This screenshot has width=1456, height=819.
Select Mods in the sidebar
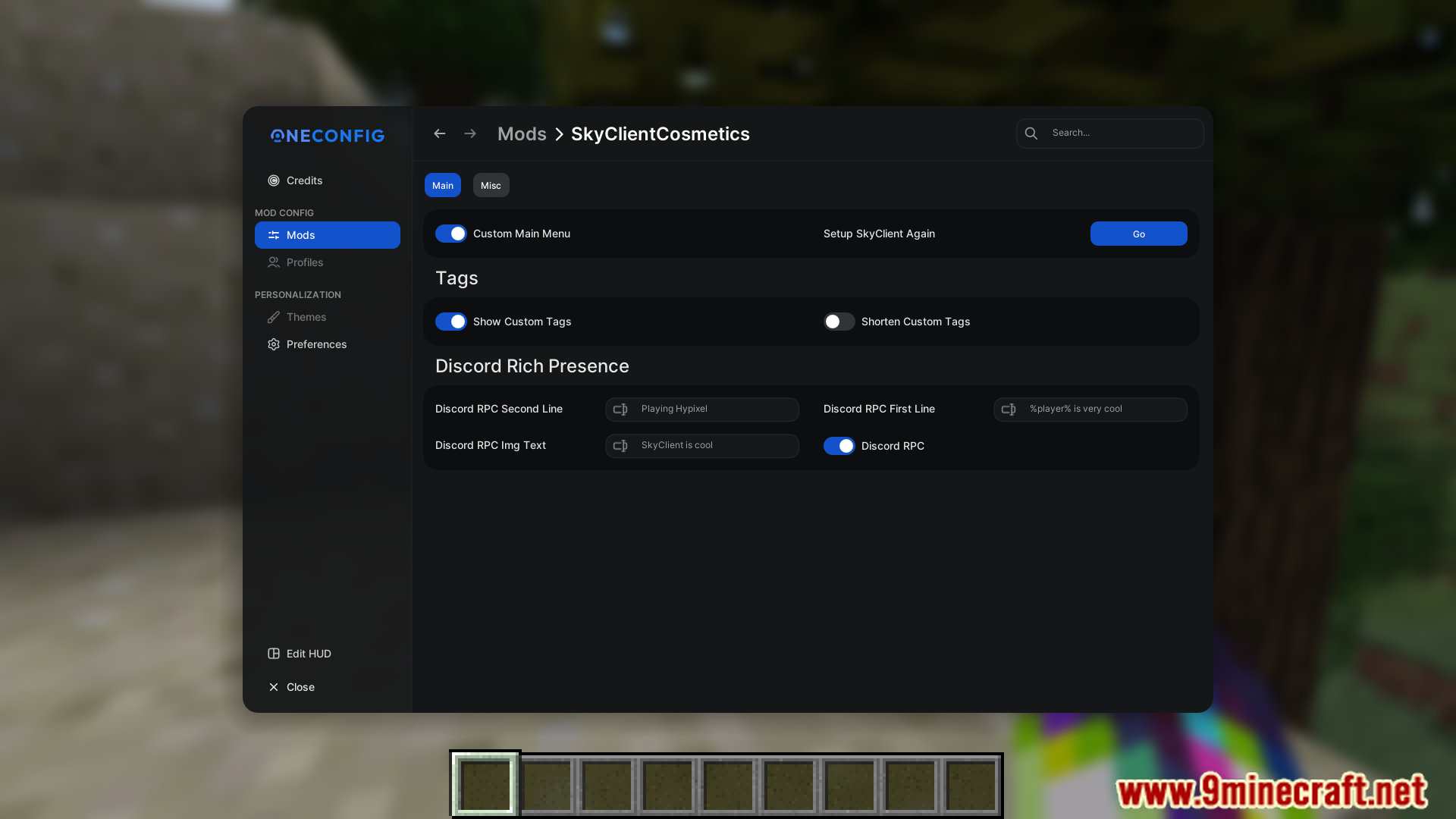(x=327, y=235)
